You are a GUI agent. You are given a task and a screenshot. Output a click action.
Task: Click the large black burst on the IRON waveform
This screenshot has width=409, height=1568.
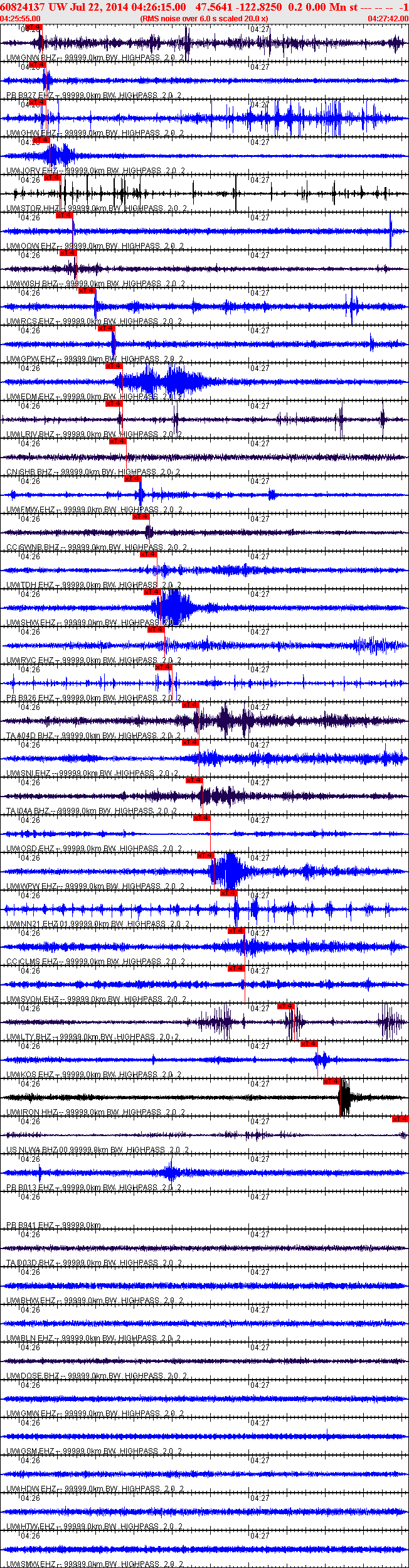345,1097
